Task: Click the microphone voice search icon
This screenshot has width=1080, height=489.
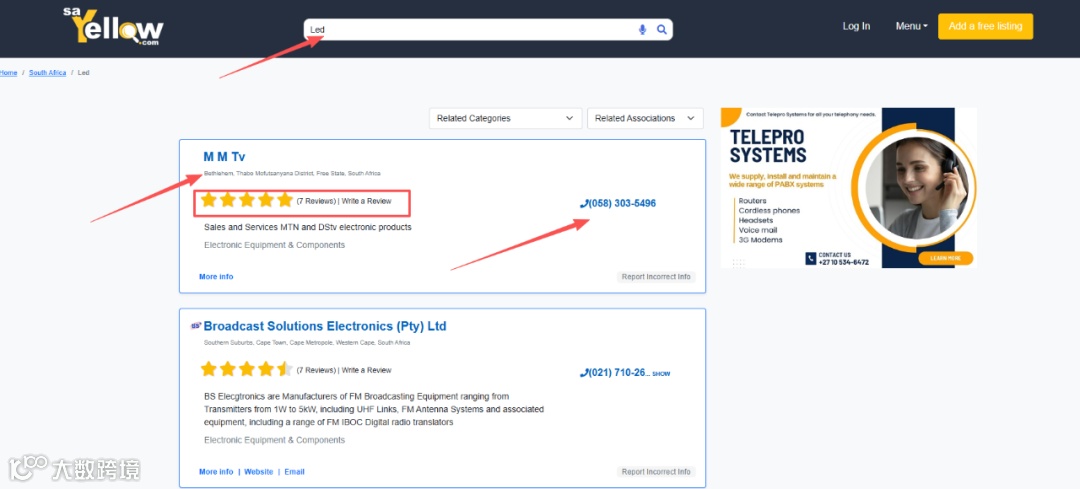Action: pyautogui.click(x=642, y=30)
